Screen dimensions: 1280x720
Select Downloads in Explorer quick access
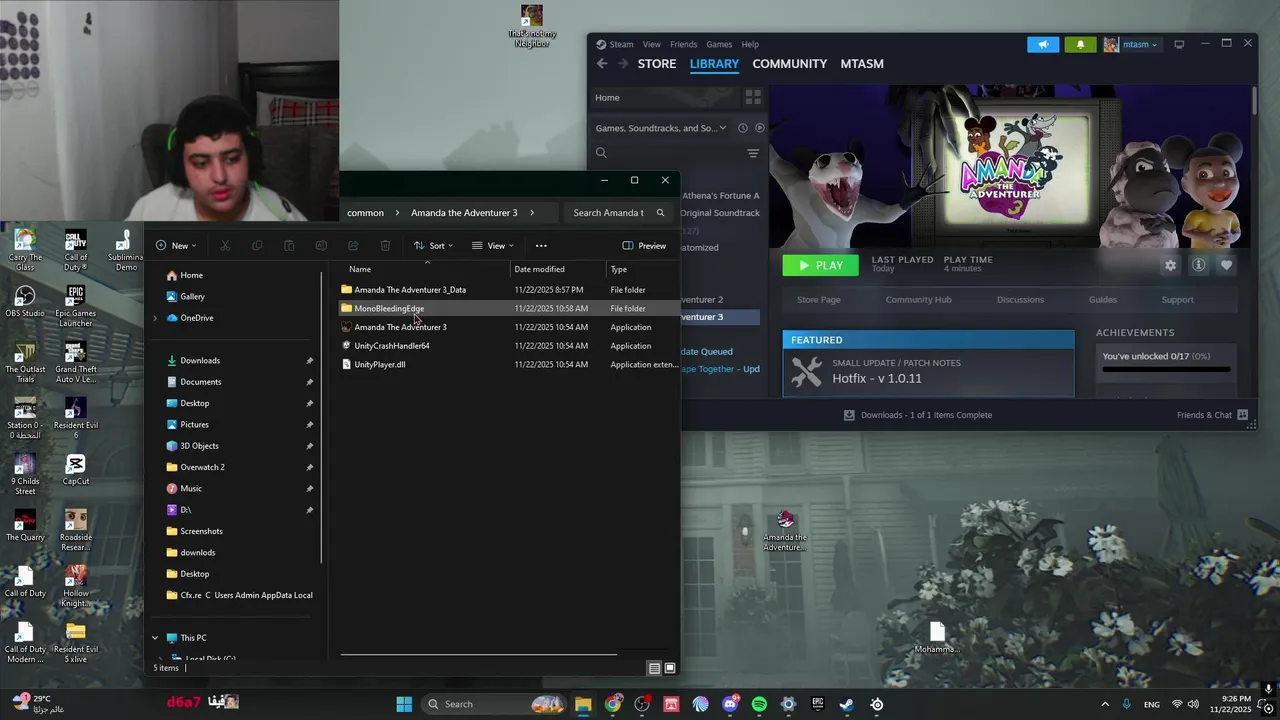click(x=200, y=360)
